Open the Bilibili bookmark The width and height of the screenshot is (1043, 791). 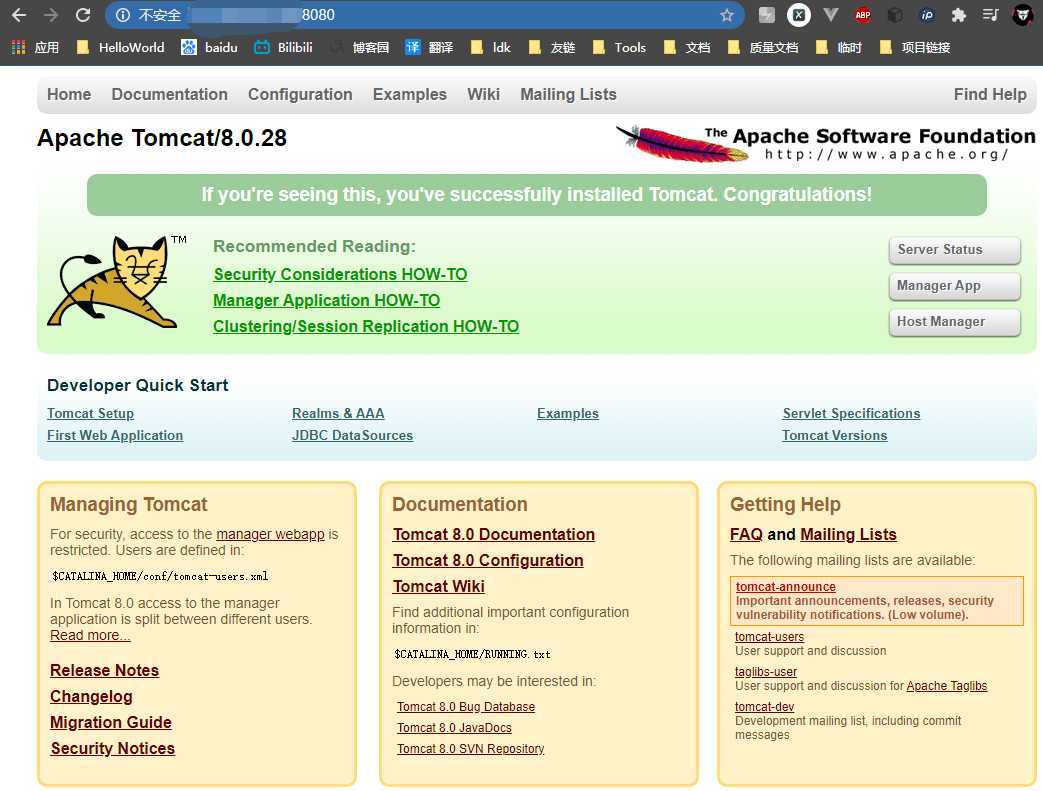283,47
